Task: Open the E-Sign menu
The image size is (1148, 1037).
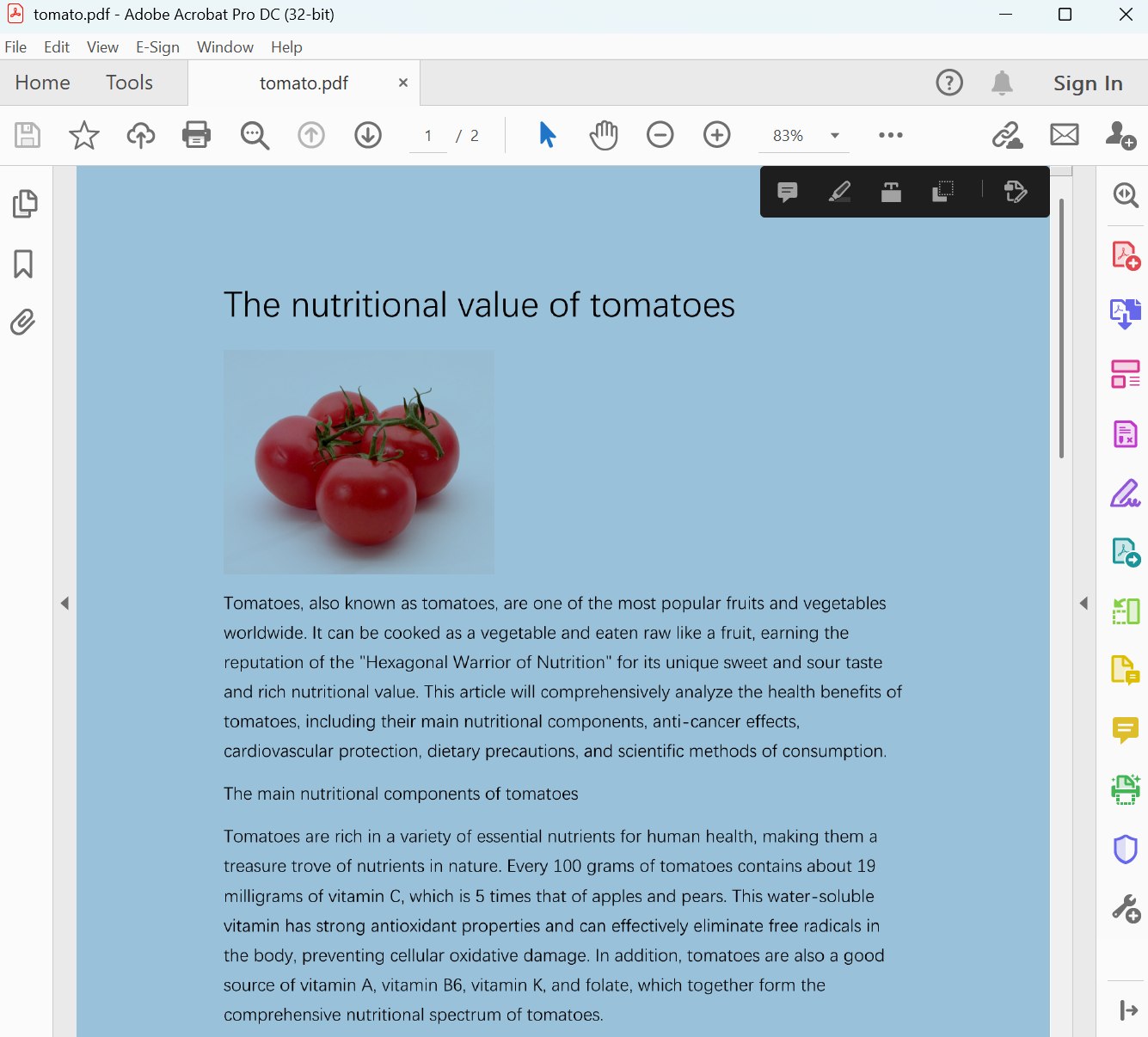Action: click(157, 47)
